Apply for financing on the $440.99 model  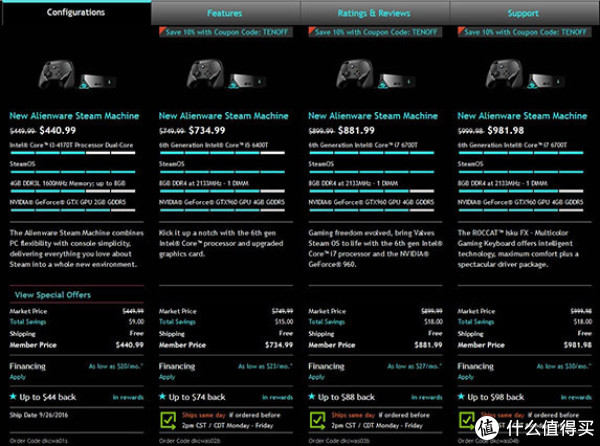[18, 377]
